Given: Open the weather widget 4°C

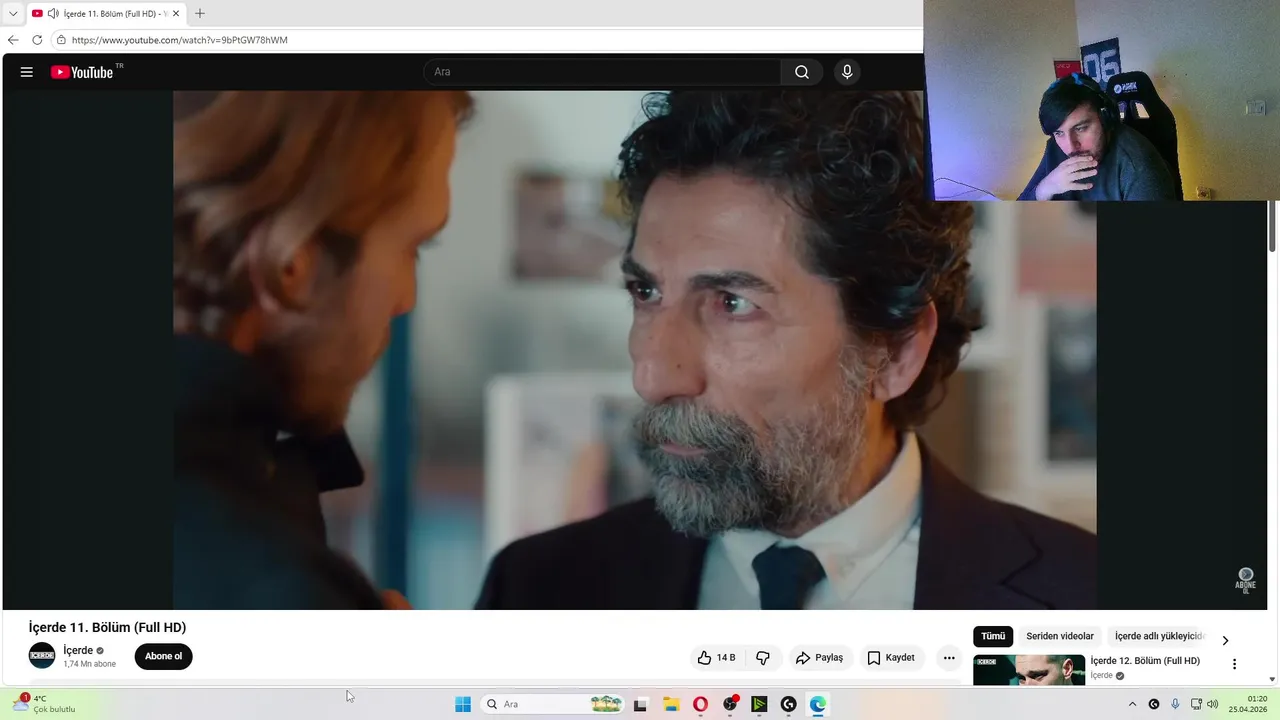Looking at the screenshot, I should [45, 704].
